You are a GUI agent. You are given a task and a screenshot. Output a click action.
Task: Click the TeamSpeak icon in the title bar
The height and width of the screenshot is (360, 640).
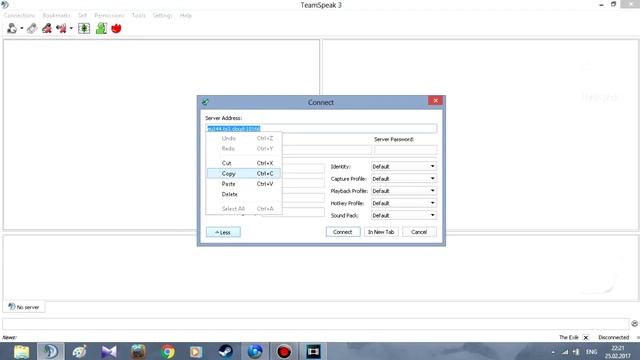click(x=5, y=5)
